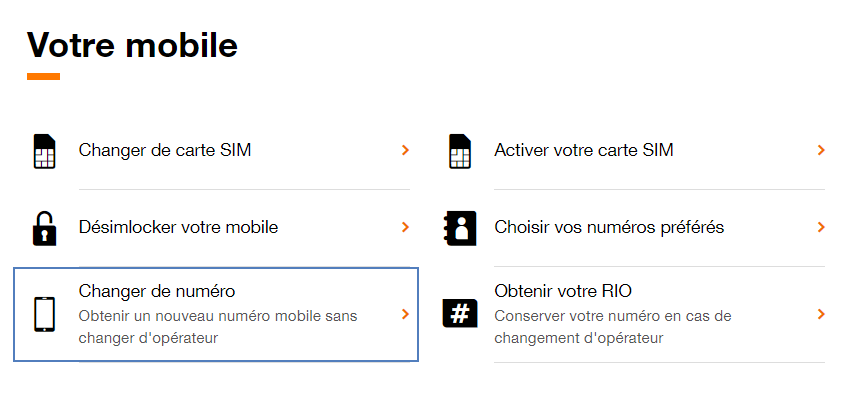Viewport: 852px width, 411px height.
Task: Click the orange chevron for Activer votre carte SIM
Action: click(821, 150)
